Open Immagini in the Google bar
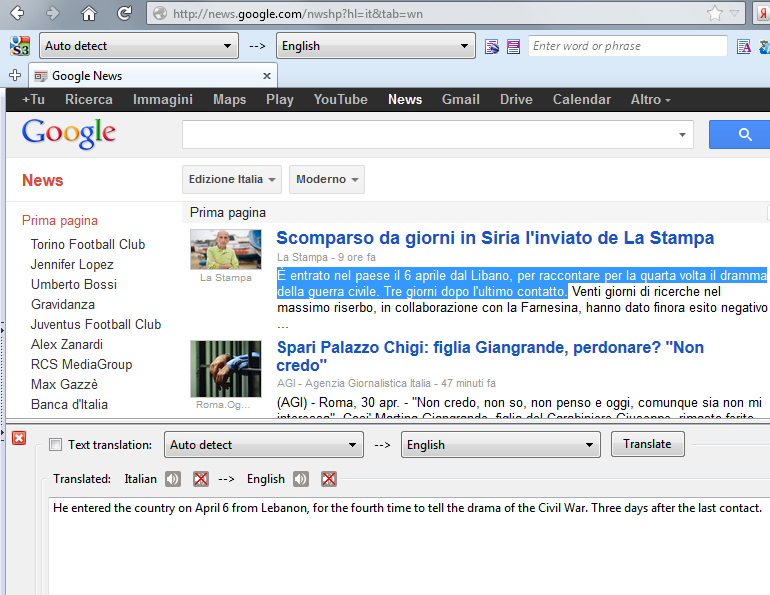The image size is (770, 595). pos(163,99)
